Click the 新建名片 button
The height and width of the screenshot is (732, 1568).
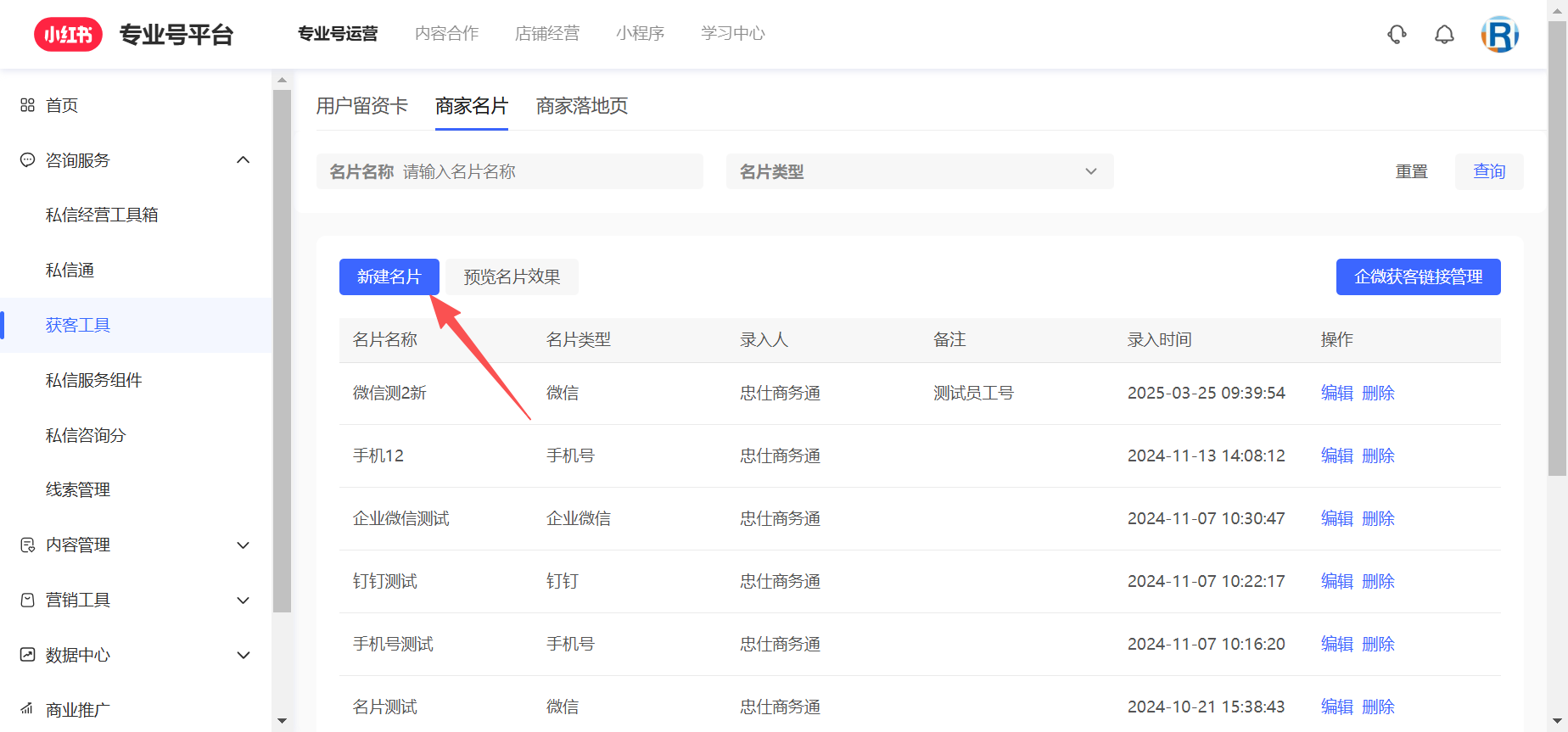[x=389, y=277]
